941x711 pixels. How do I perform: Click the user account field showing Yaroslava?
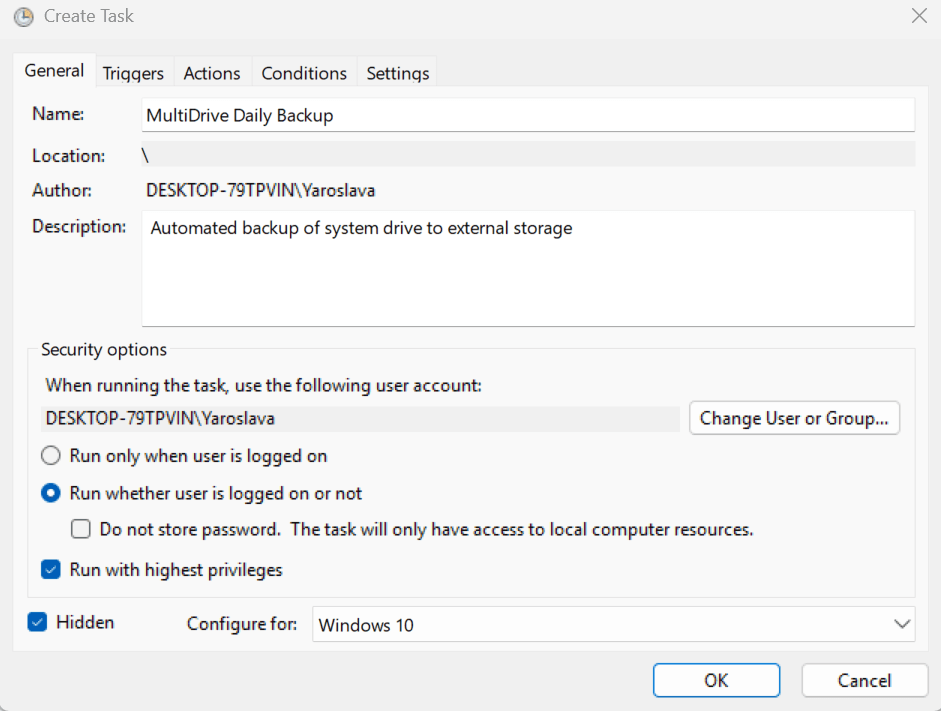click(360, 418)
